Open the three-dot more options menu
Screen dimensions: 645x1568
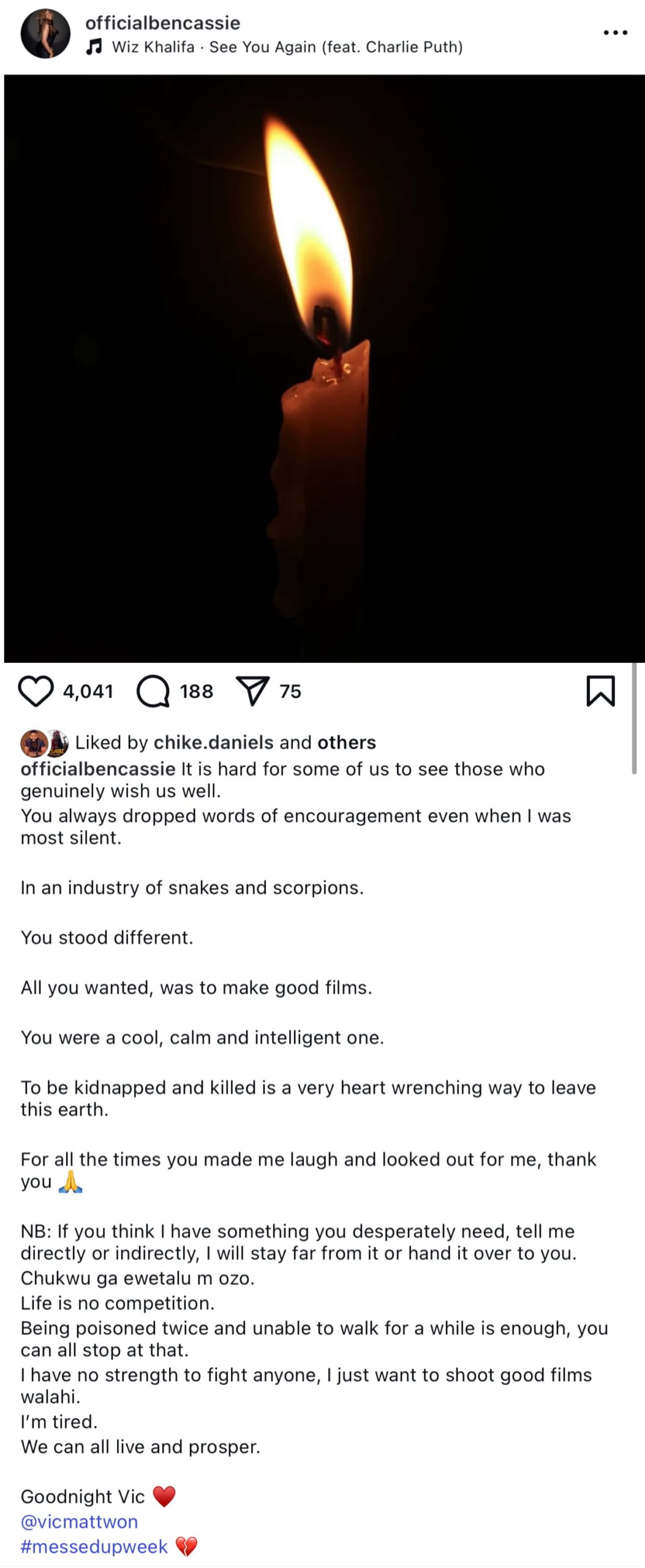[615, 32]
